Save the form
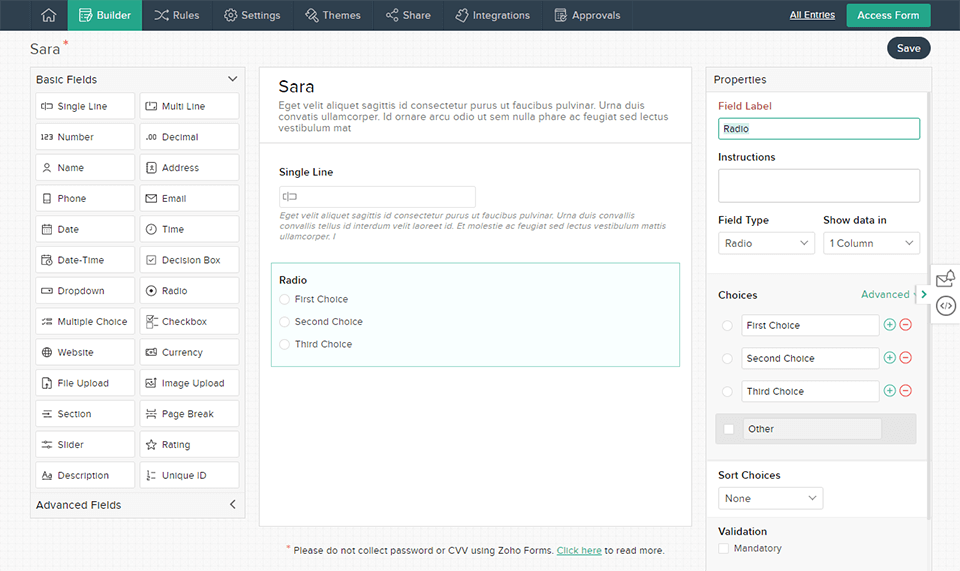 click(x=909, y=48)
